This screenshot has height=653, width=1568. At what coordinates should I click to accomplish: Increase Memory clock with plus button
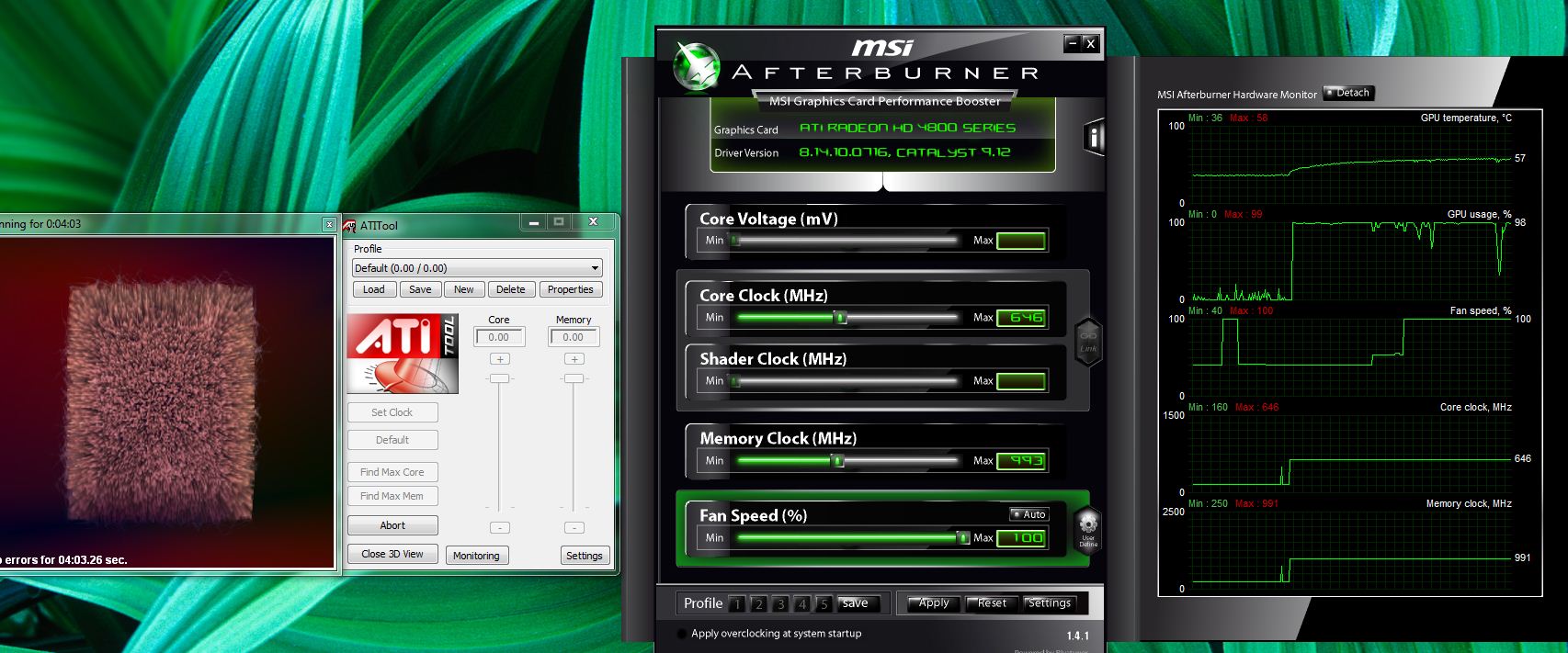[574, 359]
